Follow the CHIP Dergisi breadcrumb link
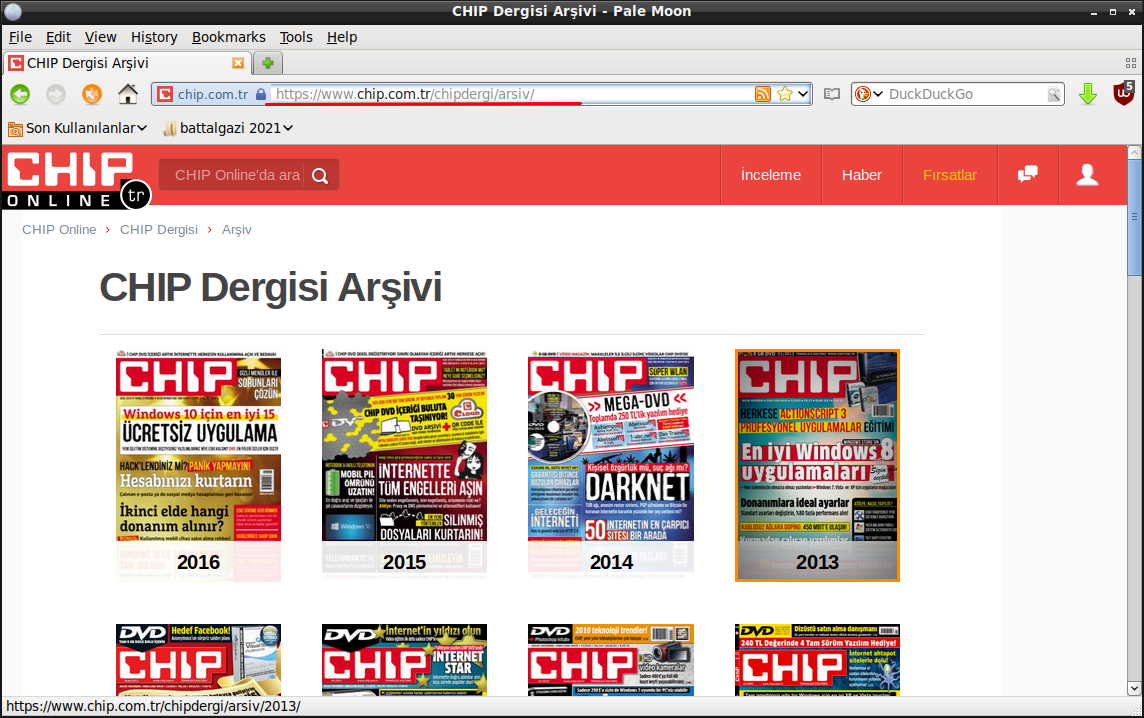 point(159,230)
